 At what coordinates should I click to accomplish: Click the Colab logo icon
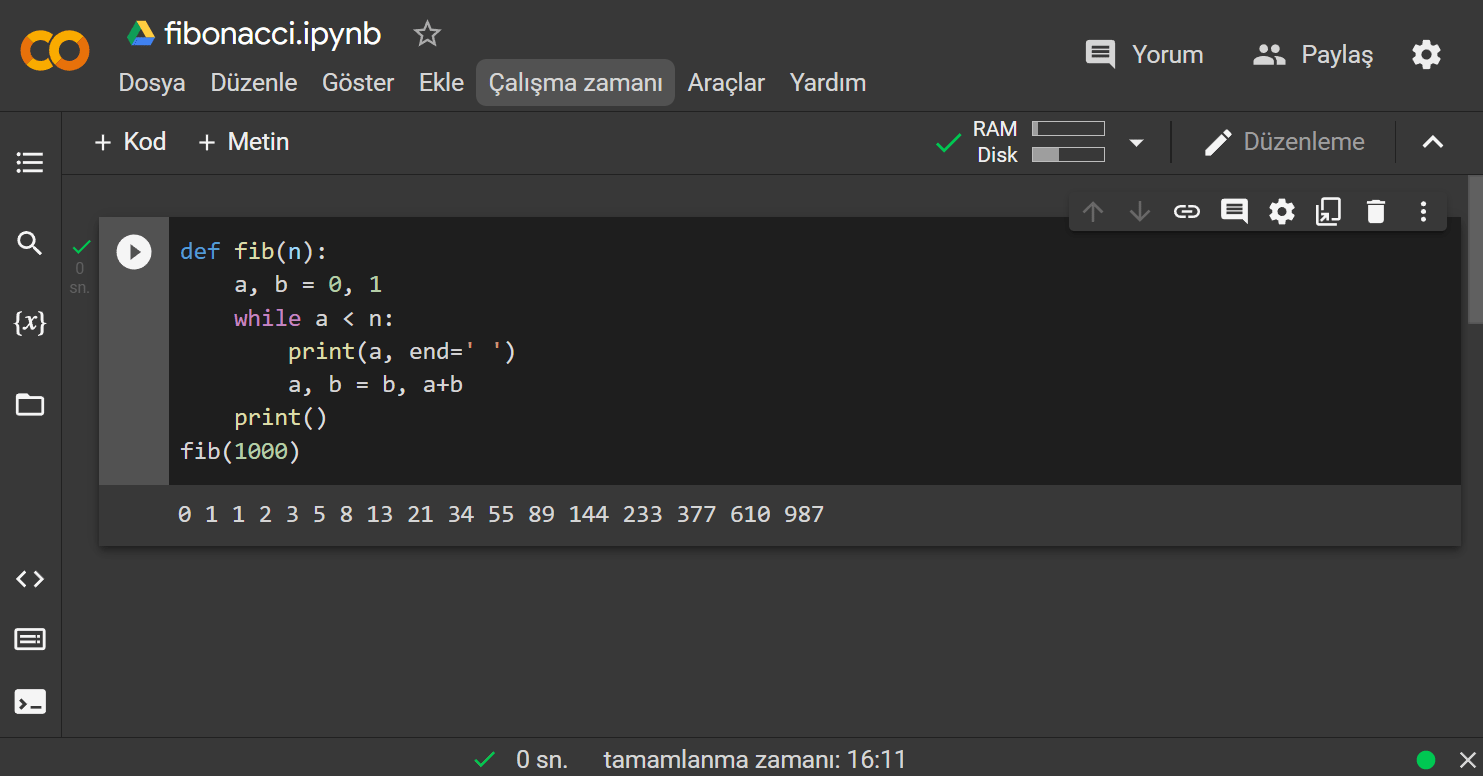pos(55,50)
